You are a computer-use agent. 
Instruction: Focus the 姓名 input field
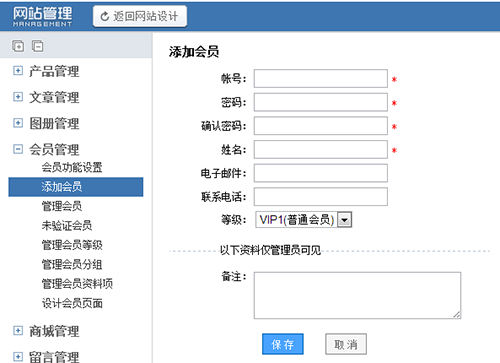(x=321, y=149)
